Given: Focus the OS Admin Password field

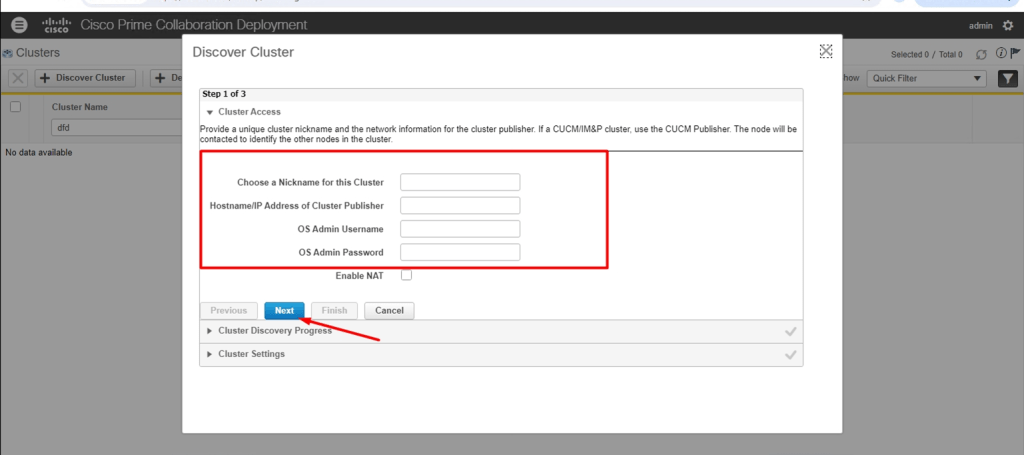Looking at the screenshot, I should (x=460, y=252).
